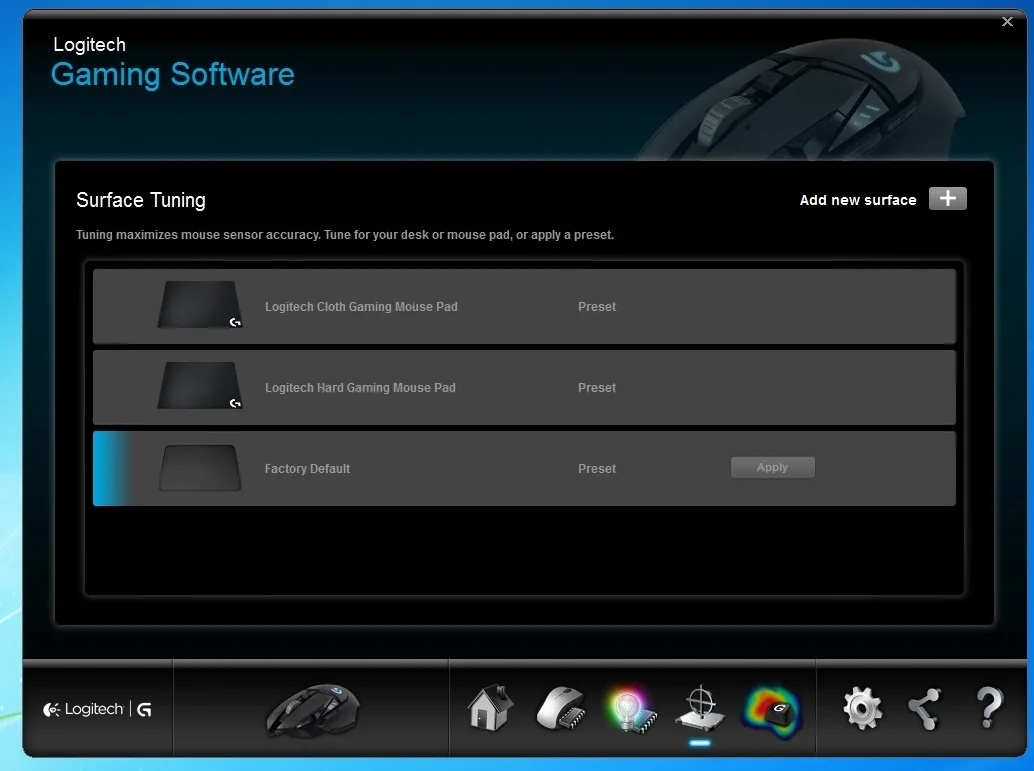Select the Logitech Hard Gaming Mouse Pad row
The image size is (1034, 771).
click(524, 387)
